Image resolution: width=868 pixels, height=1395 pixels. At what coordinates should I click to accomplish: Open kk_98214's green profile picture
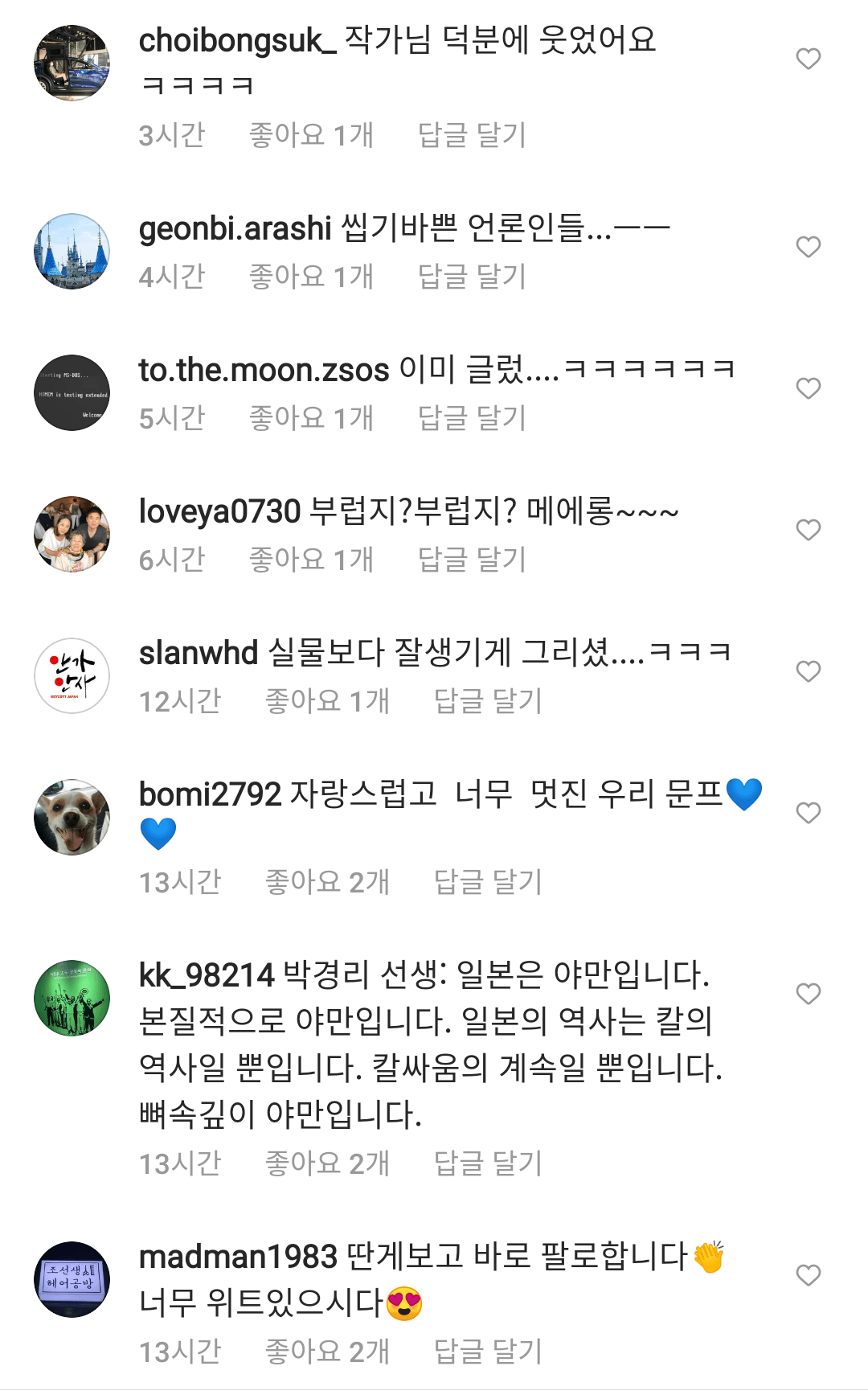pyautogui.click(x=72, y=998)
